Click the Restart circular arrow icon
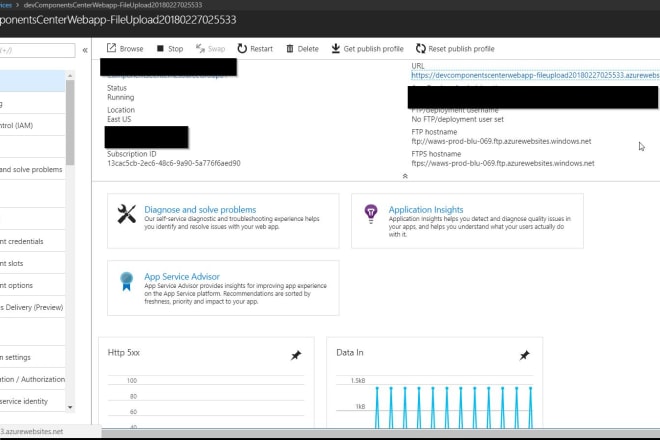The height and width of the screenshot is (440, 660). point(242,48)
